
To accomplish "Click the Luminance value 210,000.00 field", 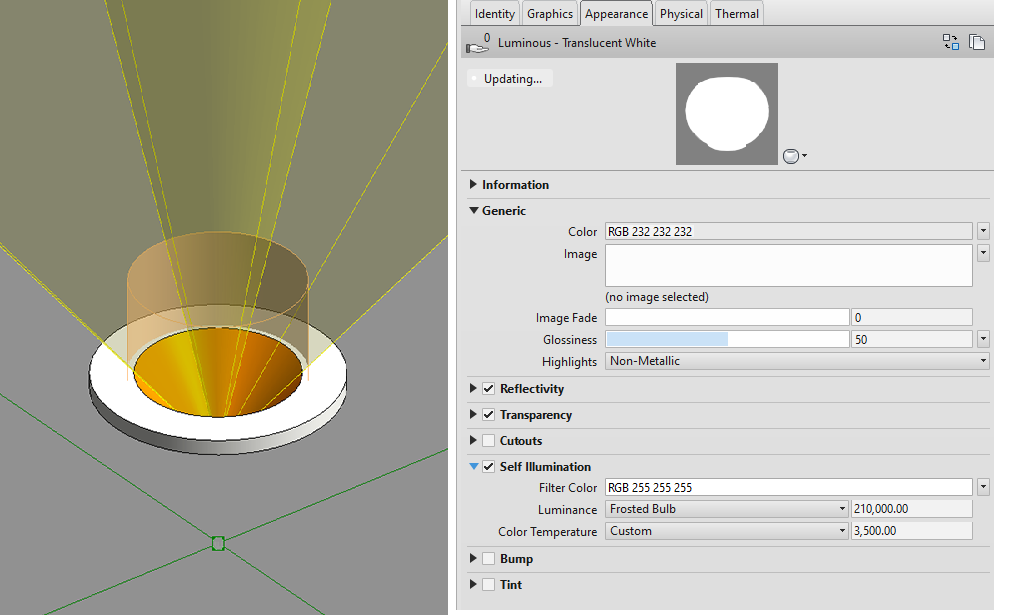I will coord(911,509).
